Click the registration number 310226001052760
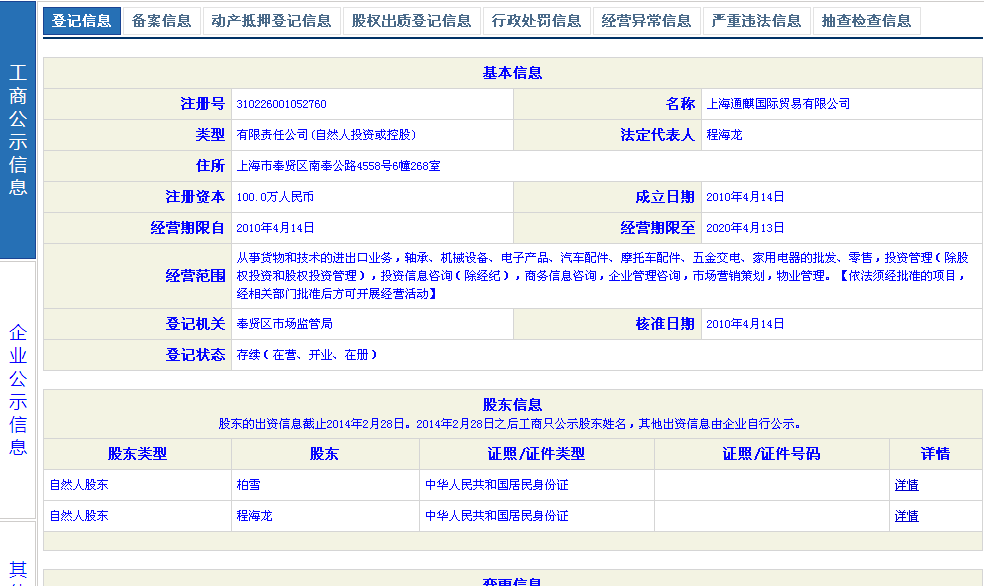 281,104
